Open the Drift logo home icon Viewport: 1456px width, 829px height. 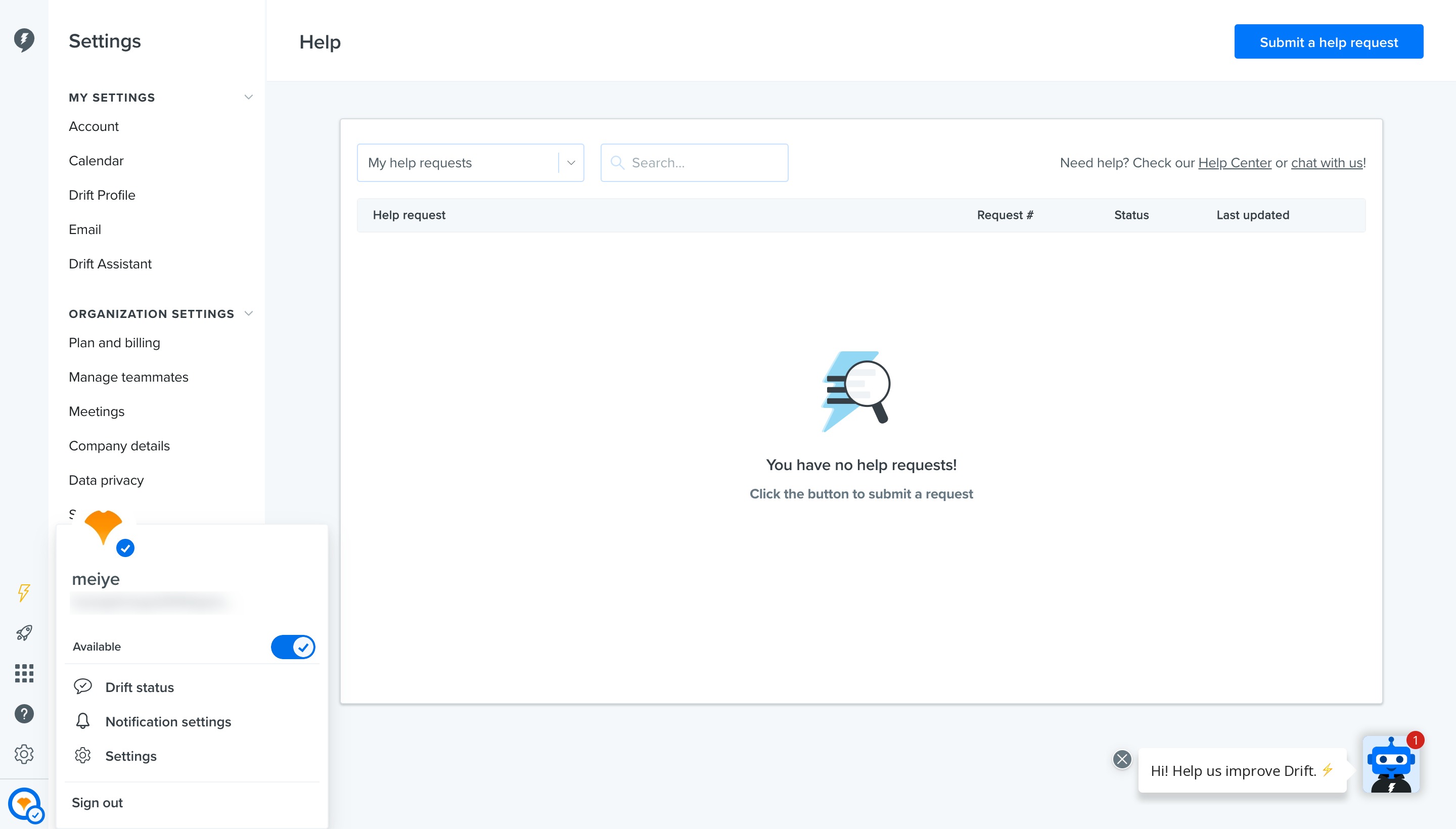(24, 40)
